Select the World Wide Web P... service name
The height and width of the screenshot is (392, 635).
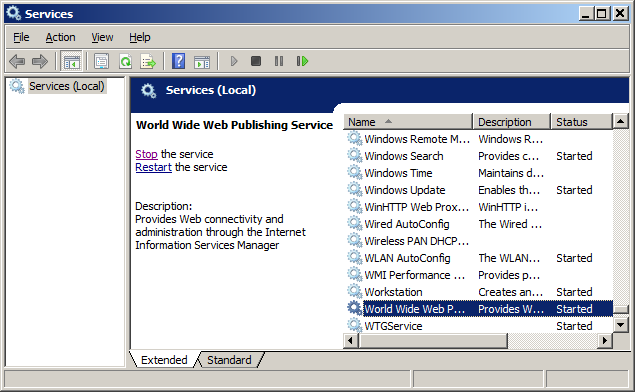(414, 309)
